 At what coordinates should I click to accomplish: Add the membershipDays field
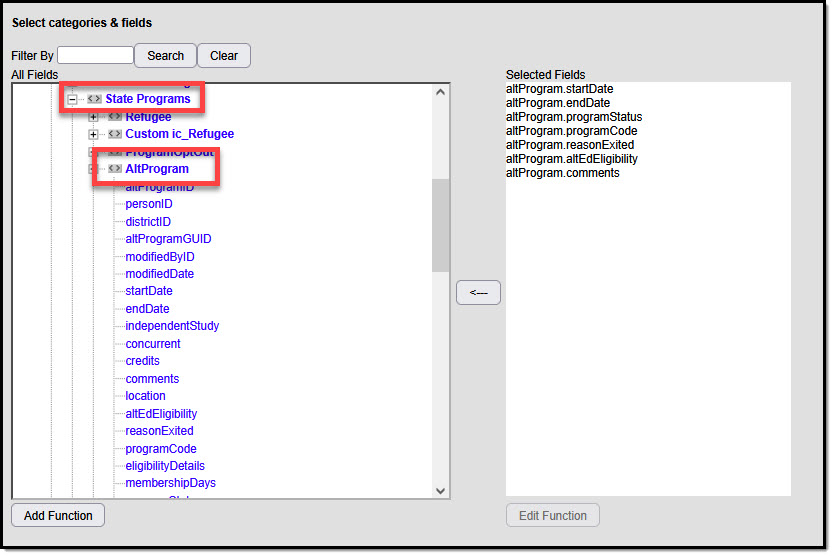[171, 483]
